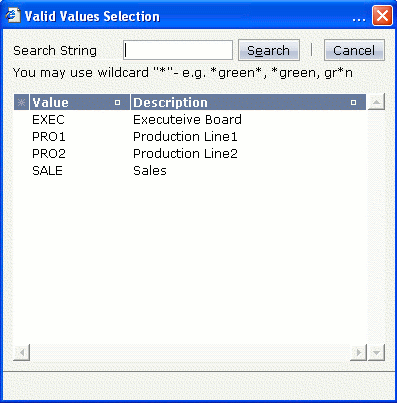Click the sort square in Value column
397x403 pixels.
pyautogui.click(x=117, y=102)
